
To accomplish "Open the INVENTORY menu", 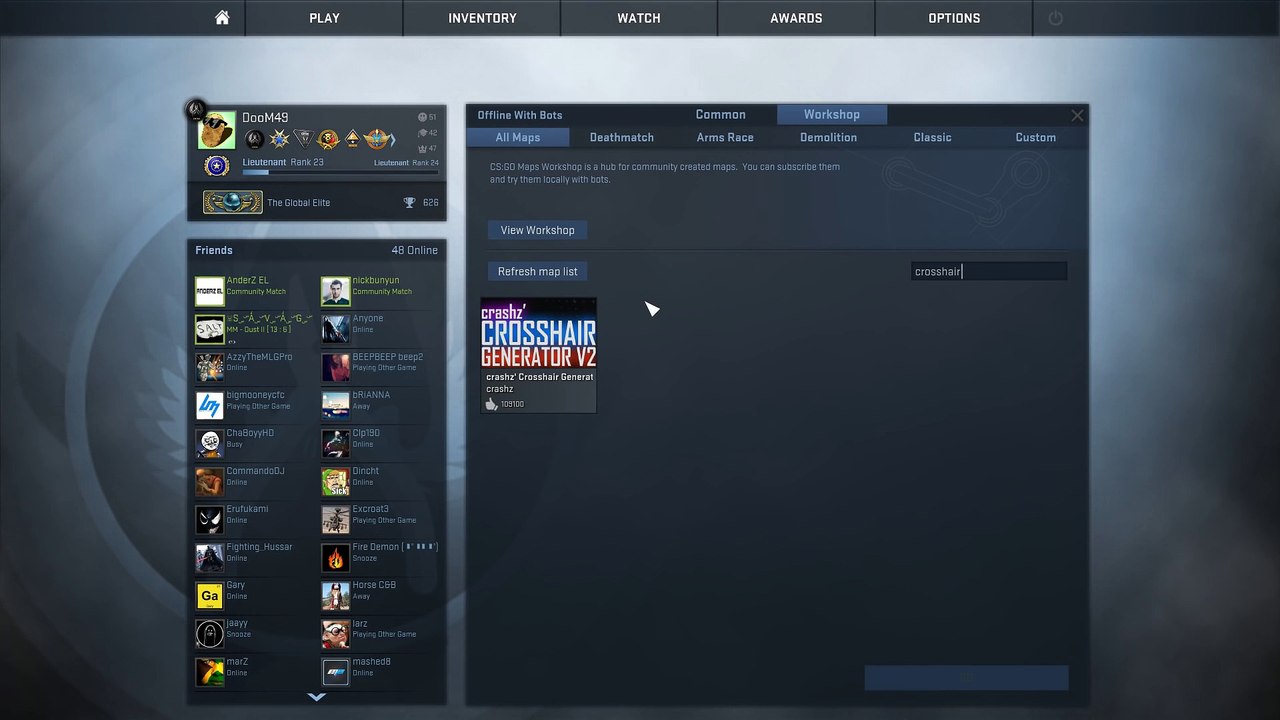I will [x=482, y=18].
